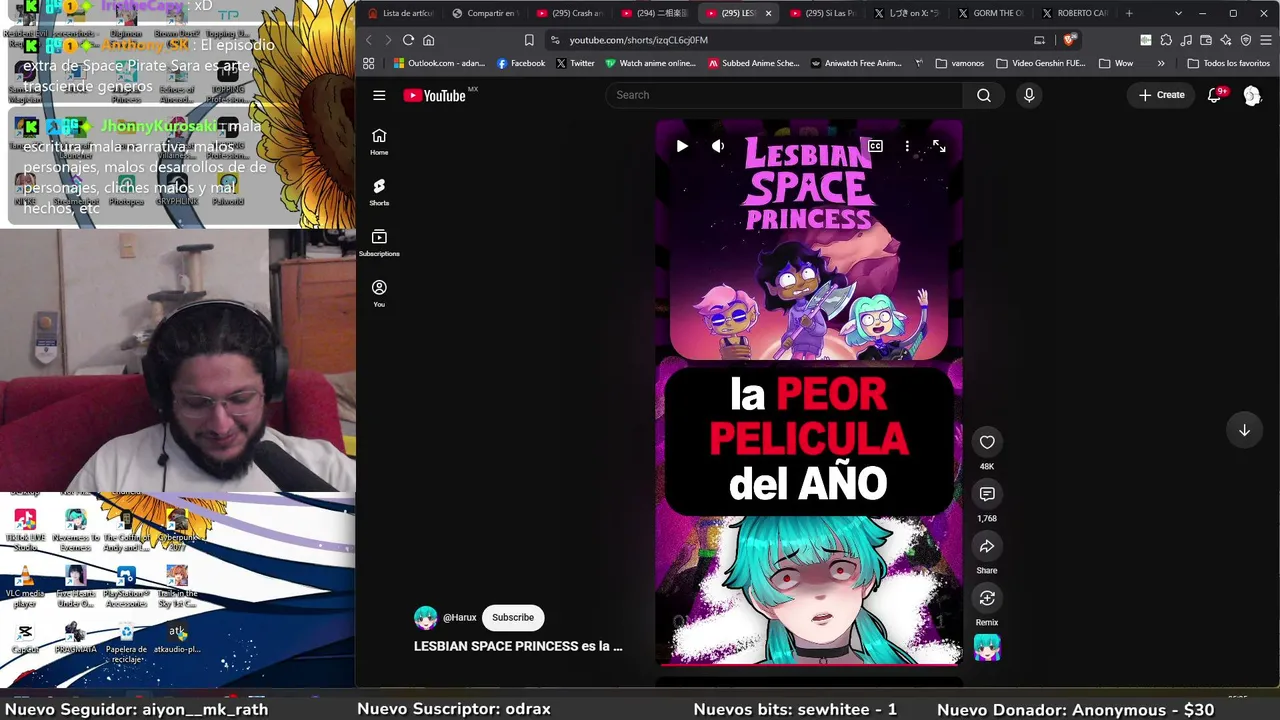Open Home in the YouTube sidebar
Image resolution: width=1280 pixels, height=720 pixels.
click(379, 141)
